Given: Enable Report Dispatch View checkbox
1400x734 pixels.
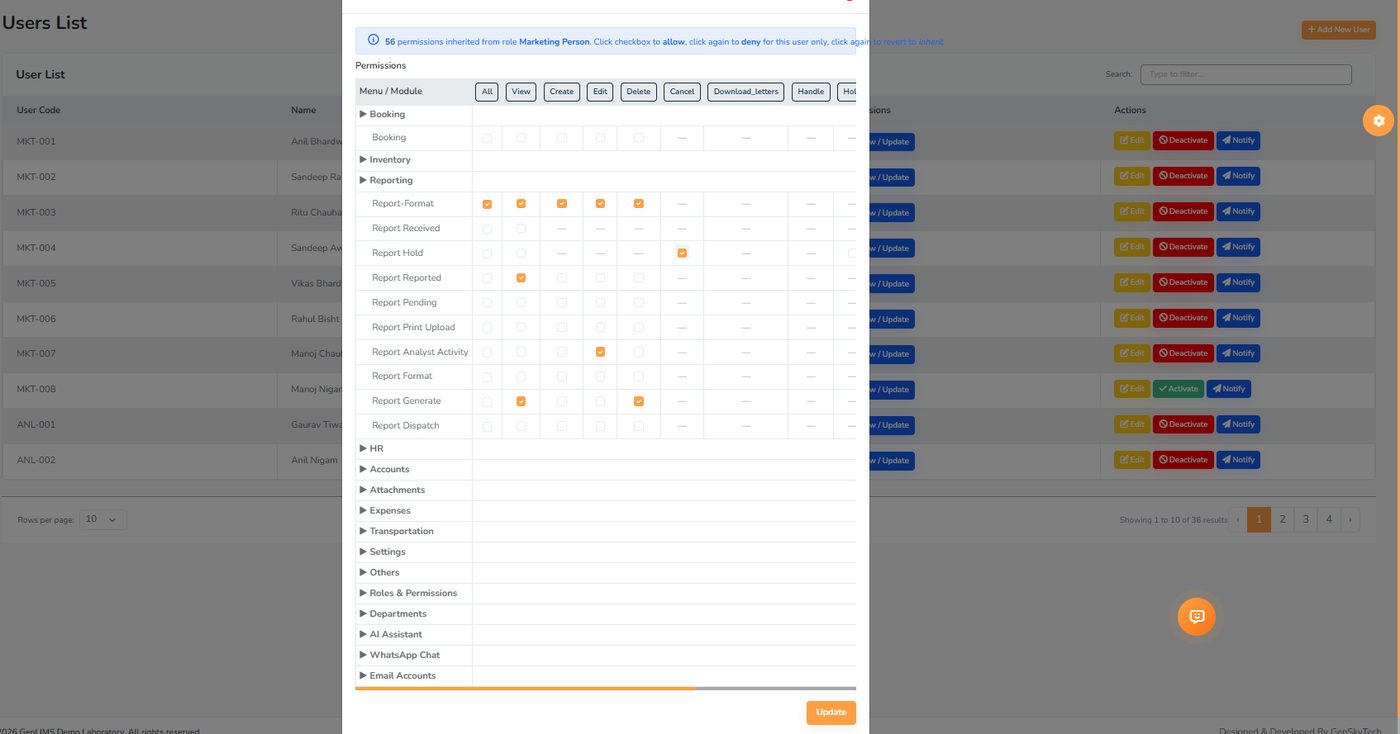Looking at the screenshot, I should [x=521, y=426].
